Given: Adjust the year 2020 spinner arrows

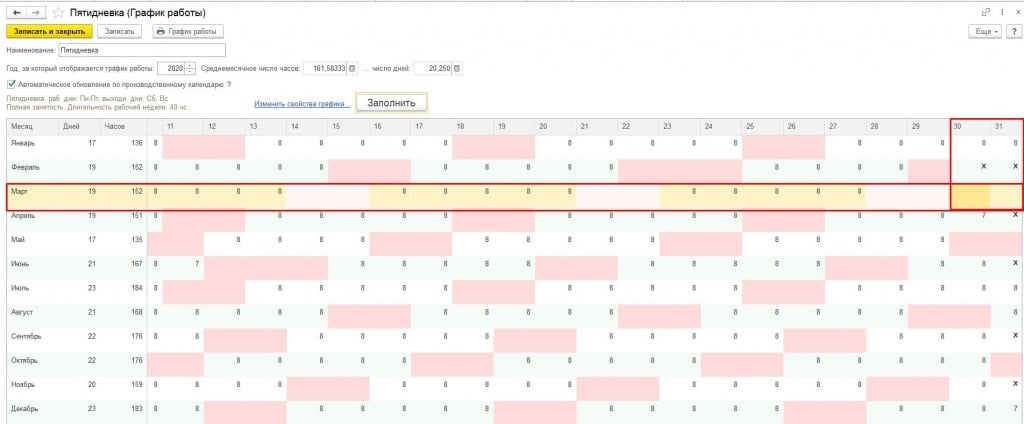Looking at the screenshot, I should (190, 68).
